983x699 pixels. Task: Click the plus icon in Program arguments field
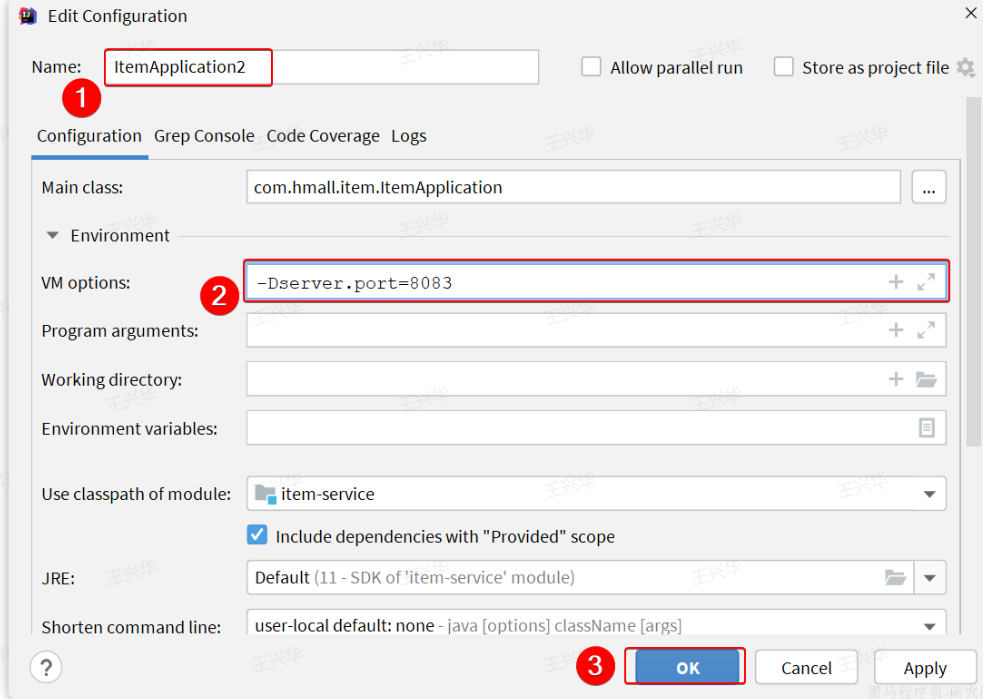pos(896,331)
